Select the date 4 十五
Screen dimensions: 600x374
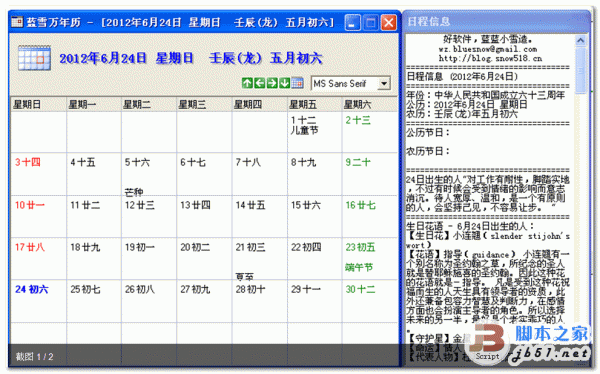94,174
